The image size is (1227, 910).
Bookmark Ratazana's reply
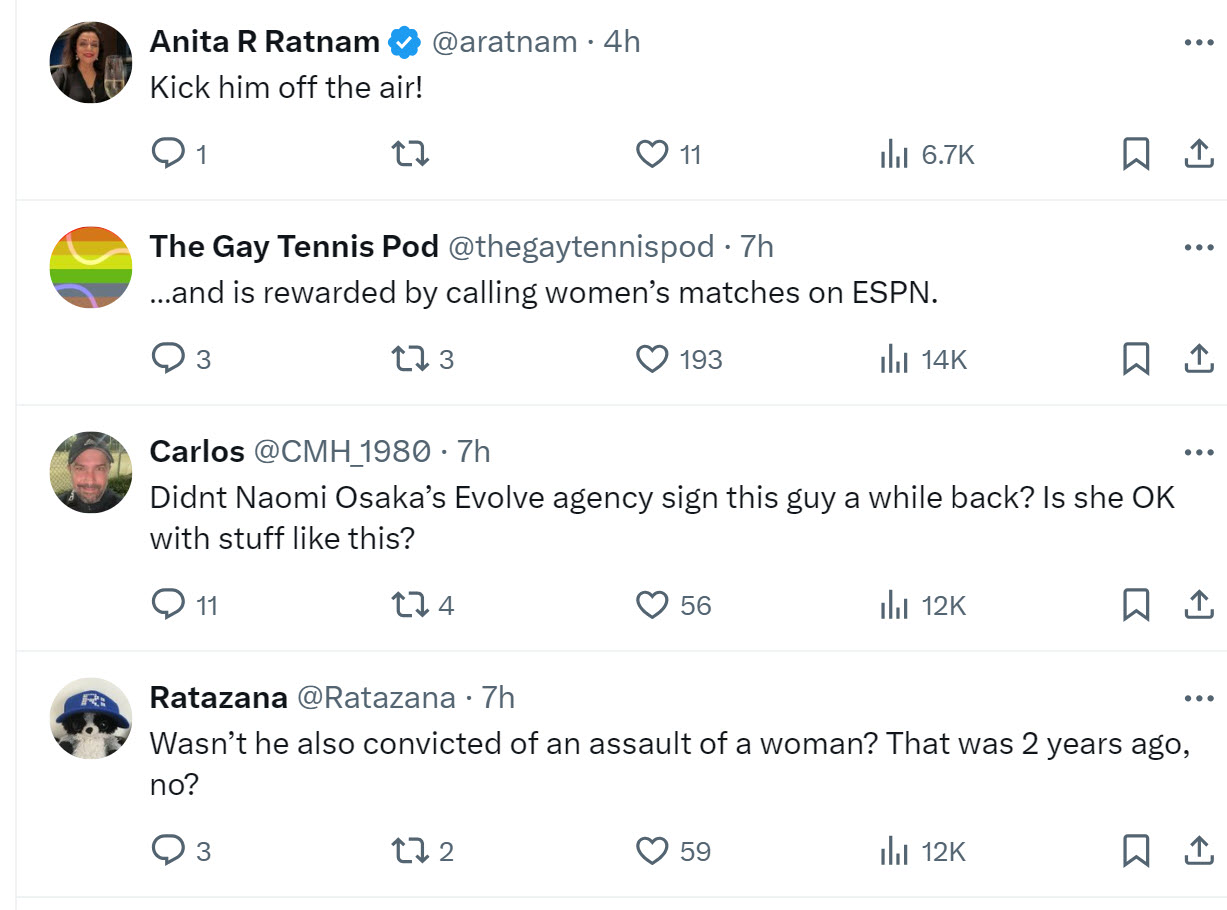click(1136, 851)
